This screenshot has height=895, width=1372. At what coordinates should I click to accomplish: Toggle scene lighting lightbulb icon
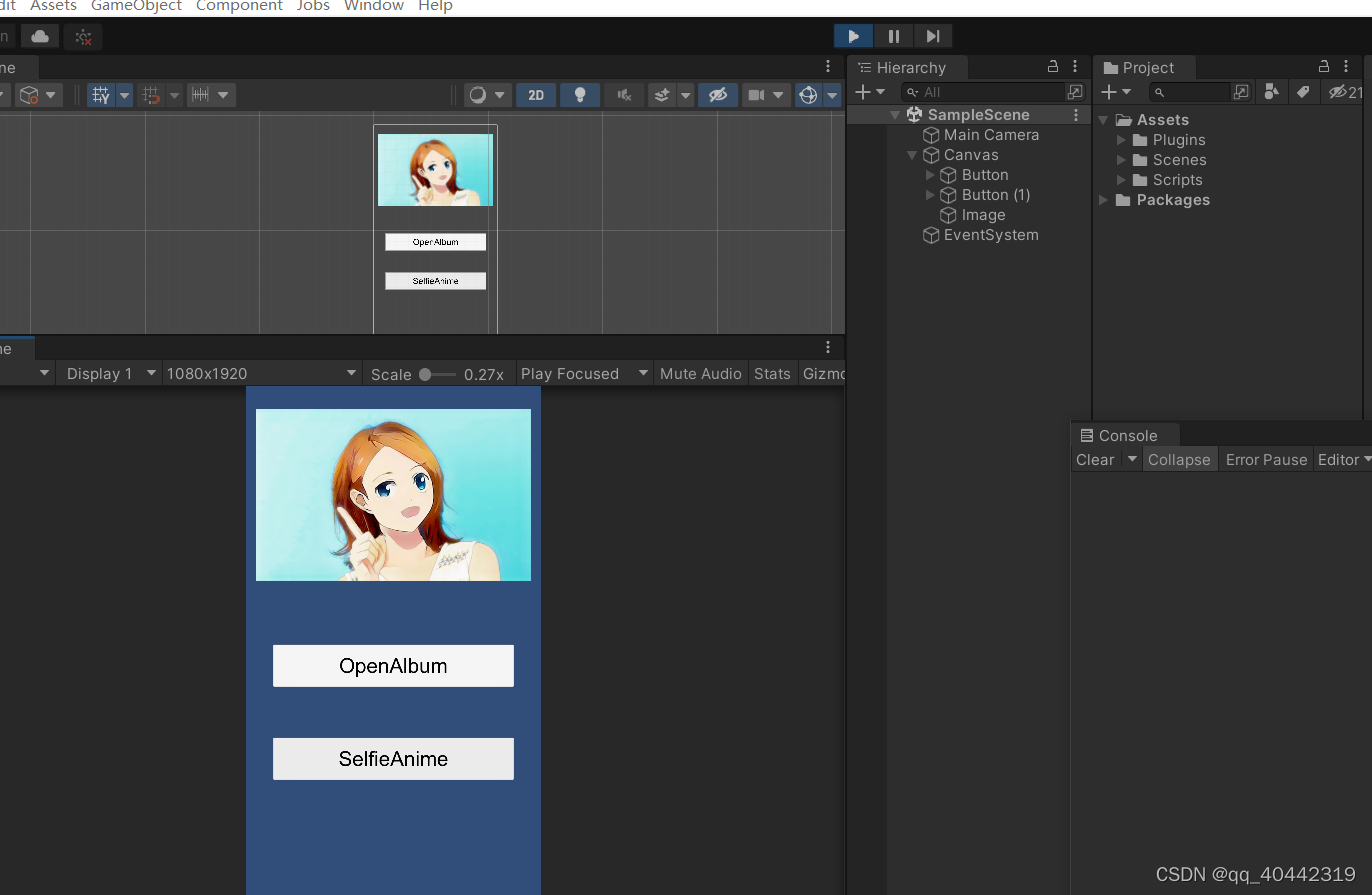tap(579, 95)
